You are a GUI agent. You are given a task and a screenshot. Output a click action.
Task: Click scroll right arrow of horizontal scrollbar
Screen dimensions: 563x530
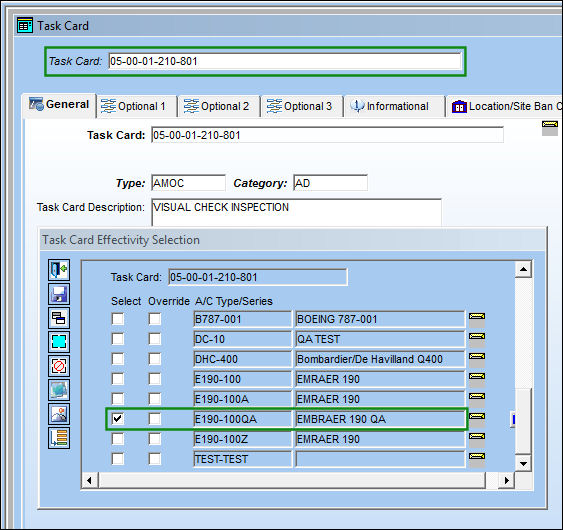coord(506,480)
